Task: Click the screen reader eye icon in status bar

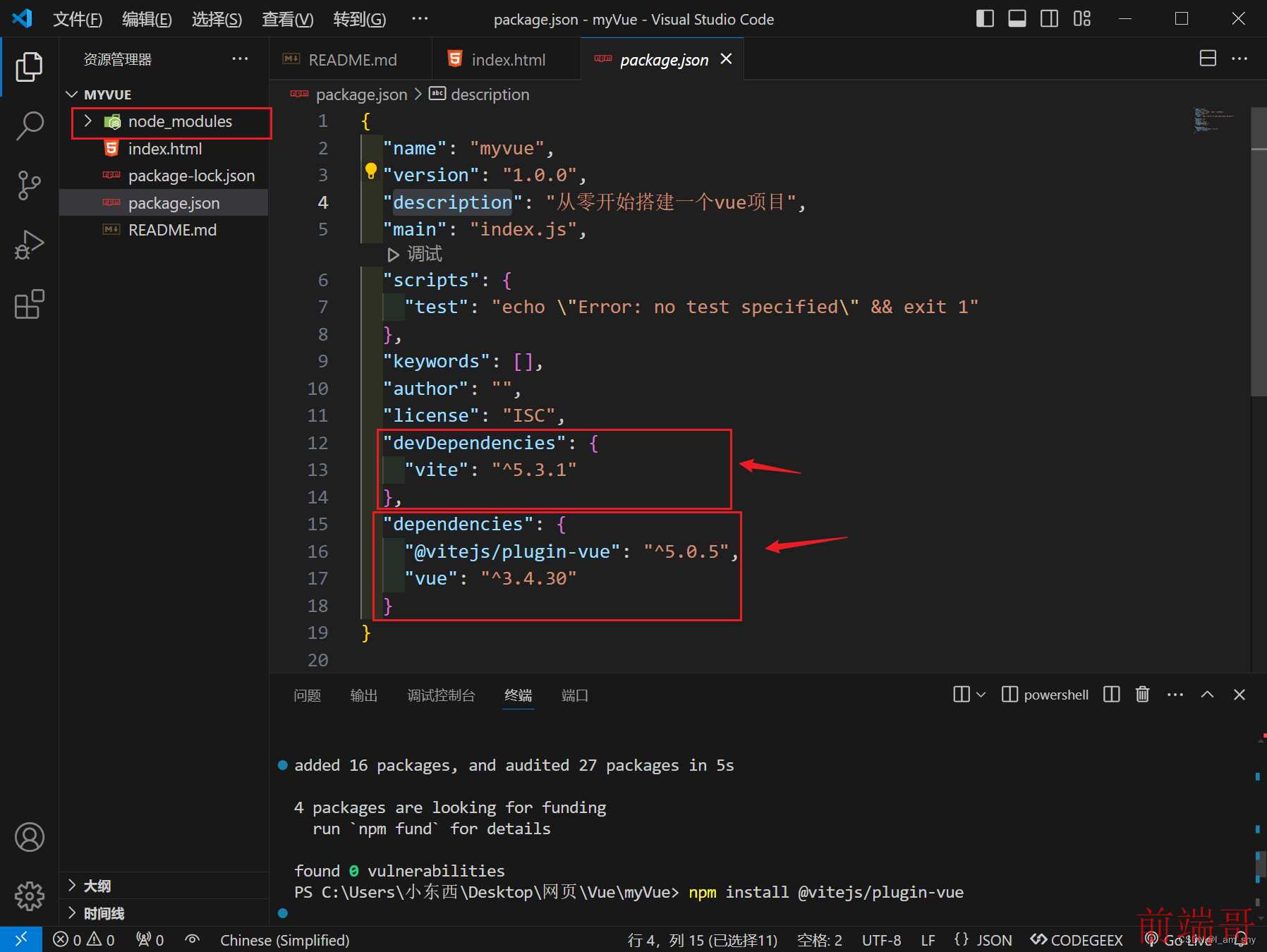Action: pyautogui.click(x=193, y=940)
